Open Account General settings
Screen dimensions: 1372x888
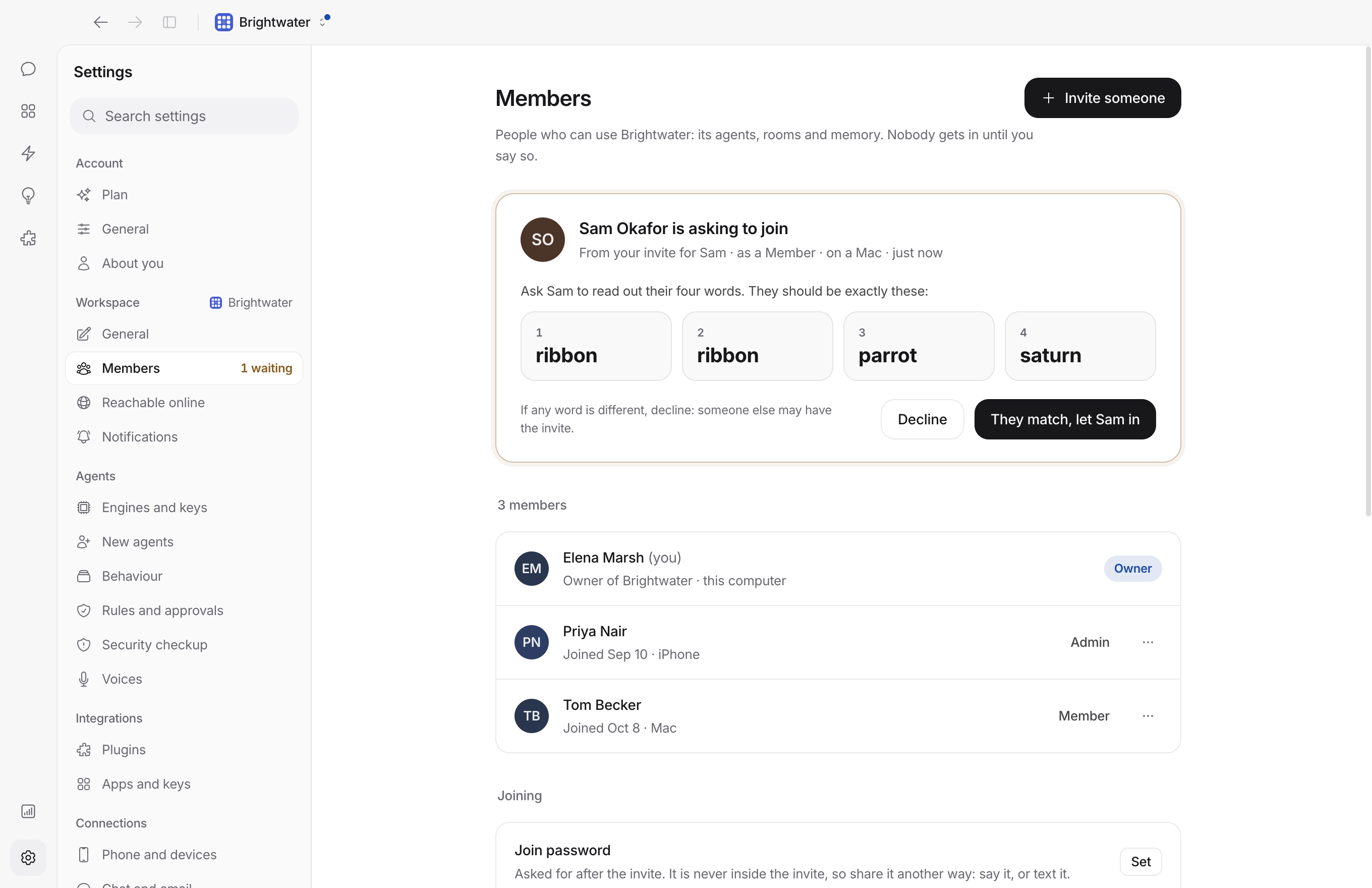point(184,229)
